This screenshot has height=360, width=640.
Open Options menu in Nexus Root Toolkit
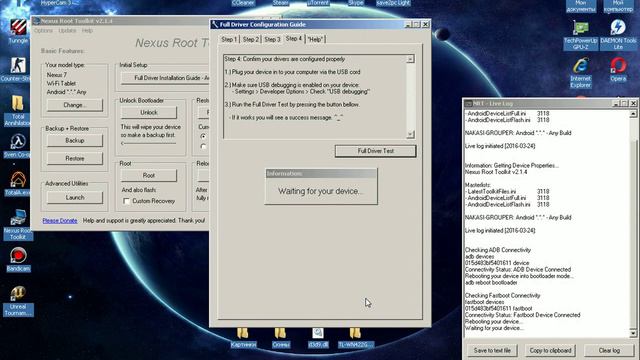point(43,31)
